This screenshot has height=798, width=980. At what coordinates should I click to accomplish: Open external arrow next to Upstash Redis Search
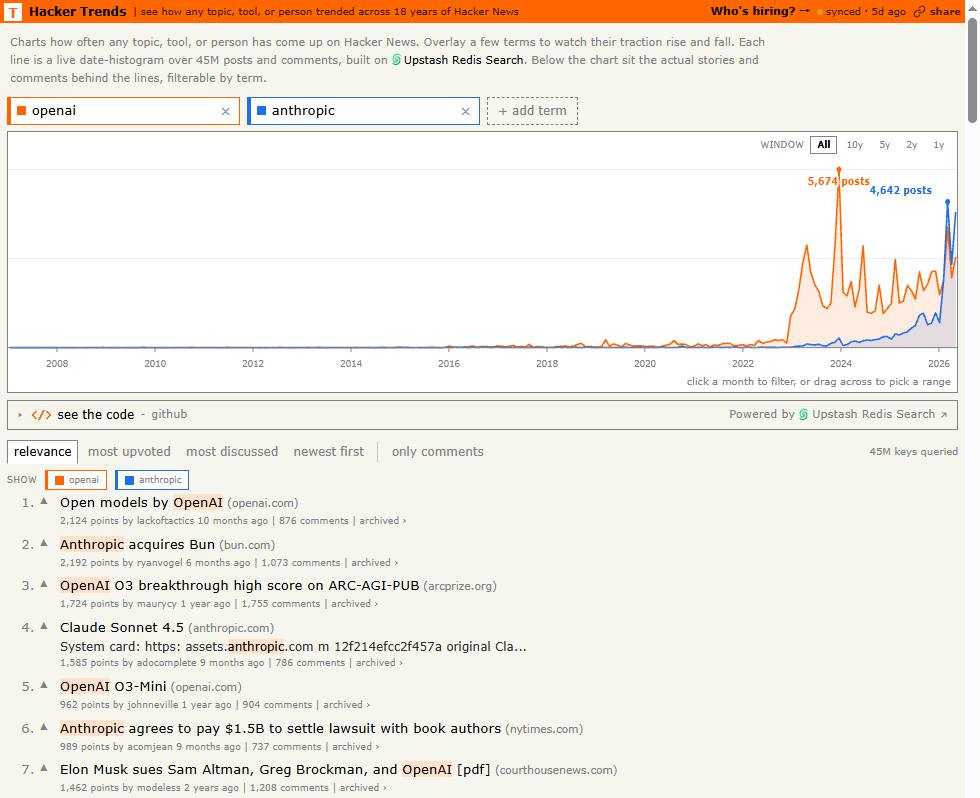tap(944, 414)
